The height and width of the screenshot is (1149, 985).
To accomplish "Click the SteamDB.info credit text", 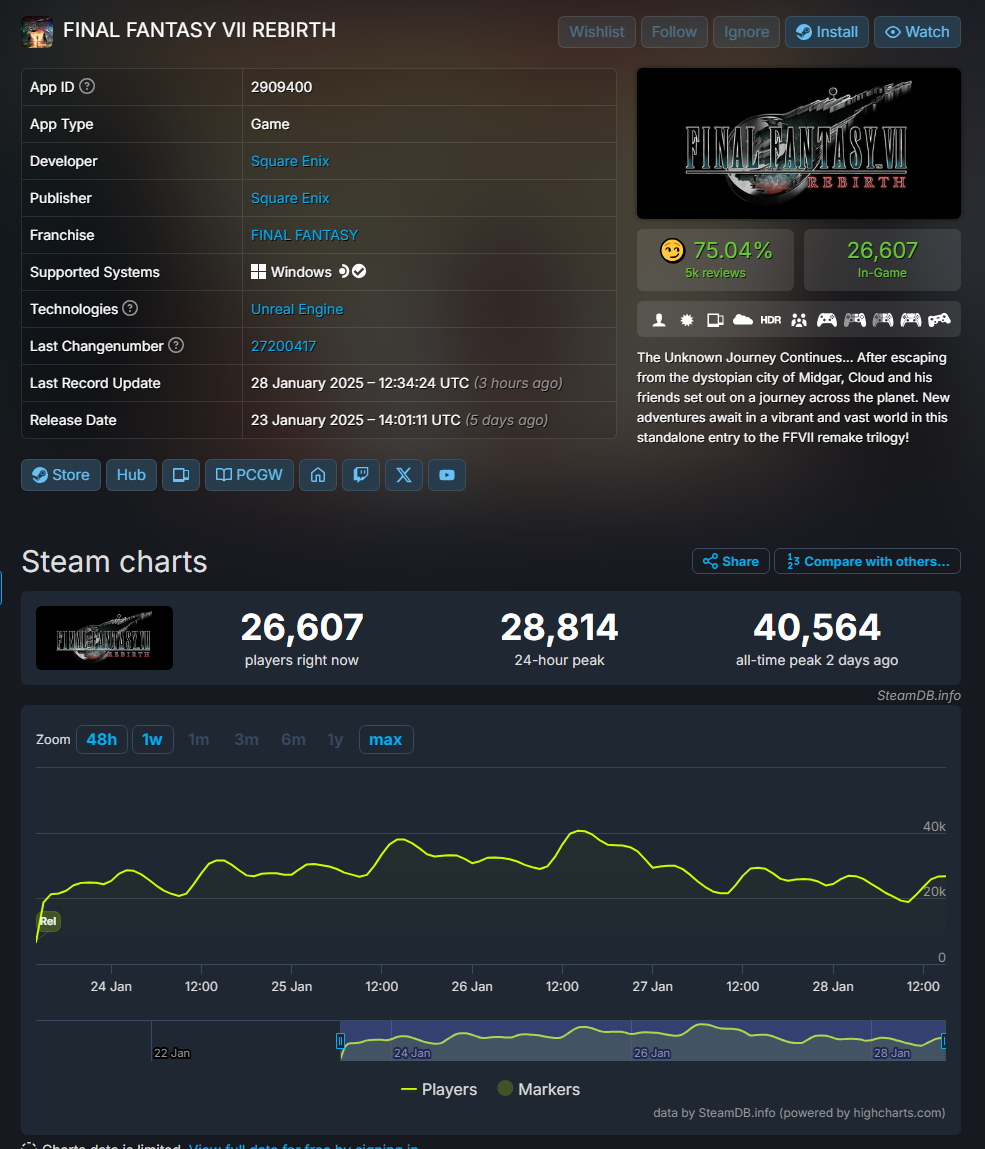I will [x=918, y=695].
